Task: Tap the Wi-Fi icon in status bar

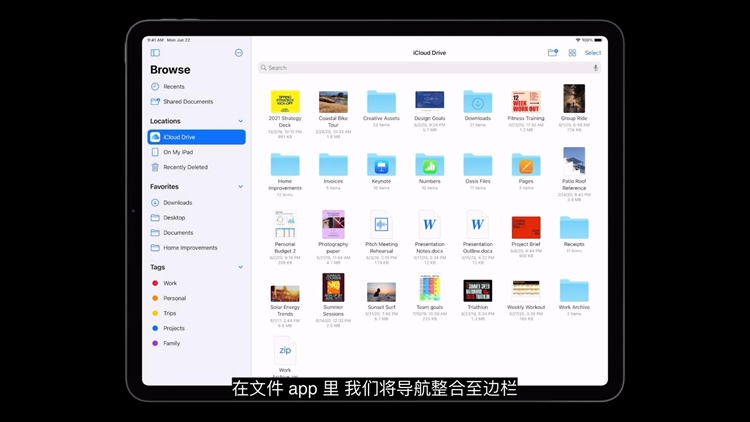Action: click(578, 40)
